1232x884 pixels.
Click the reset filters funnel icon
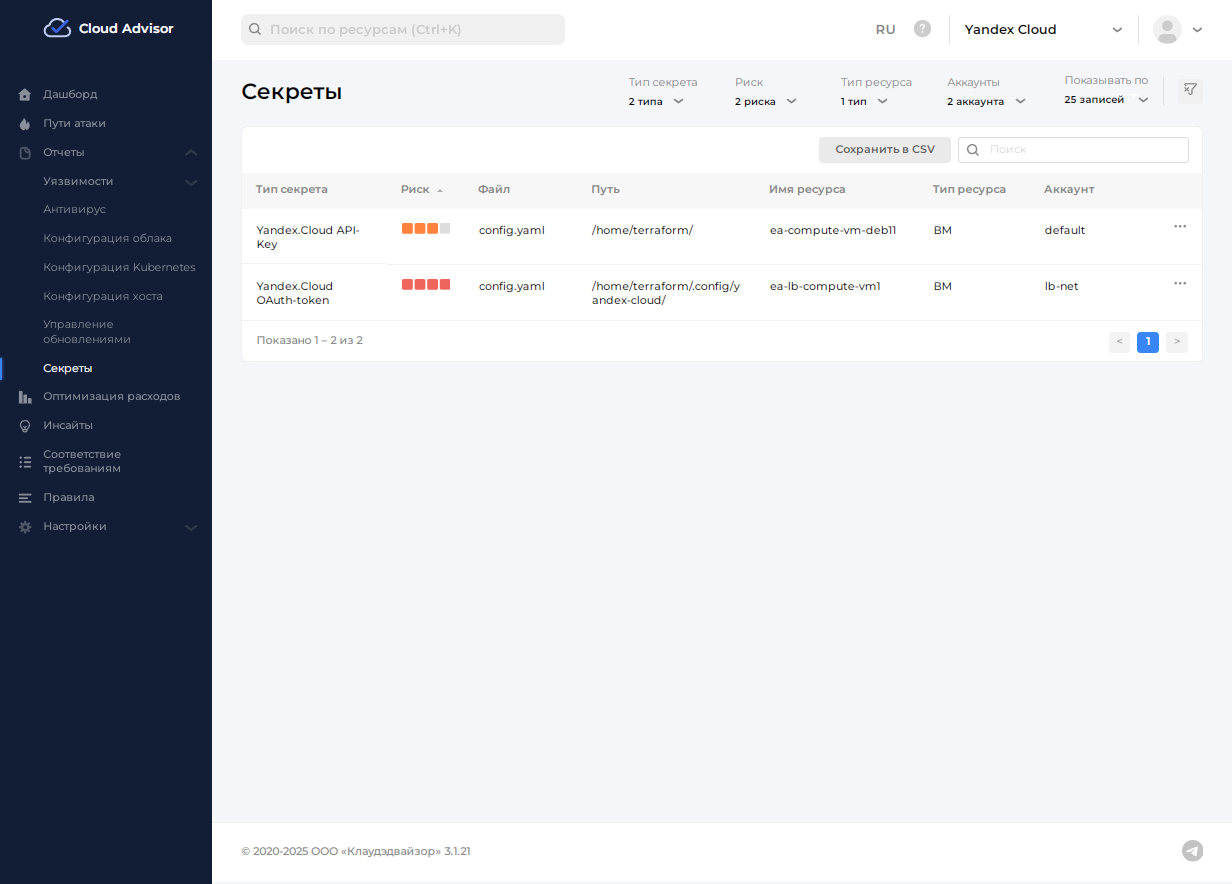pyautogui.click(x=1189, y=90)
